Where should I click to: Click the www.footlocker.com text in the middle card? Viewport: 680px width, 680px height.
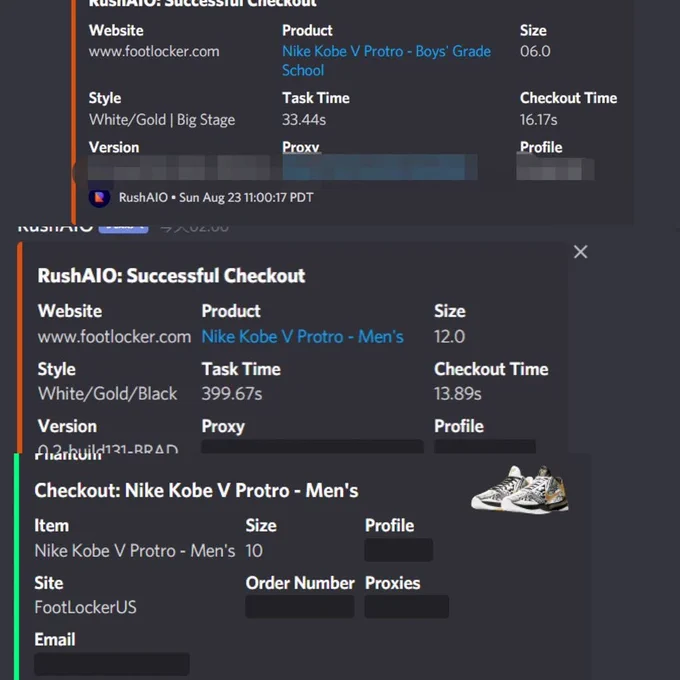click(x=114, y=337)
